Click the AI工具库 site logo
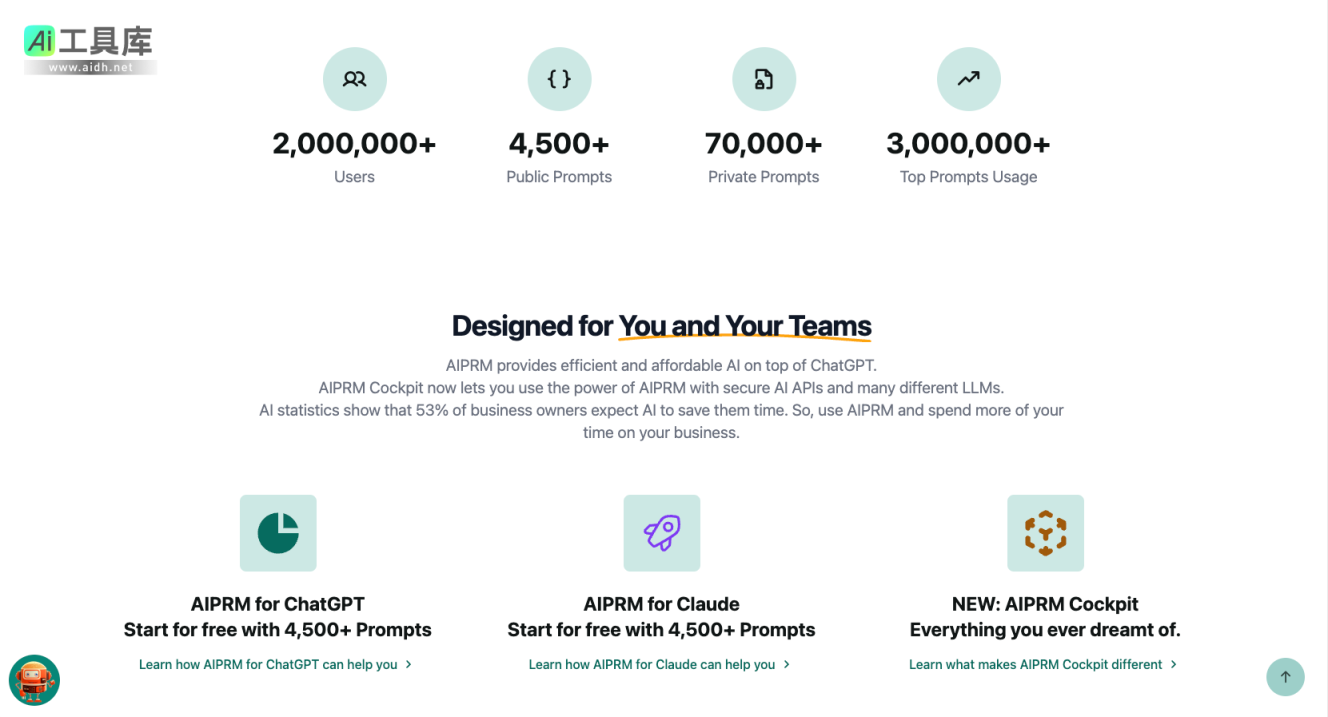Image resolution: width=1328 pixels, height=717 pixels. [x=90, y=42]
